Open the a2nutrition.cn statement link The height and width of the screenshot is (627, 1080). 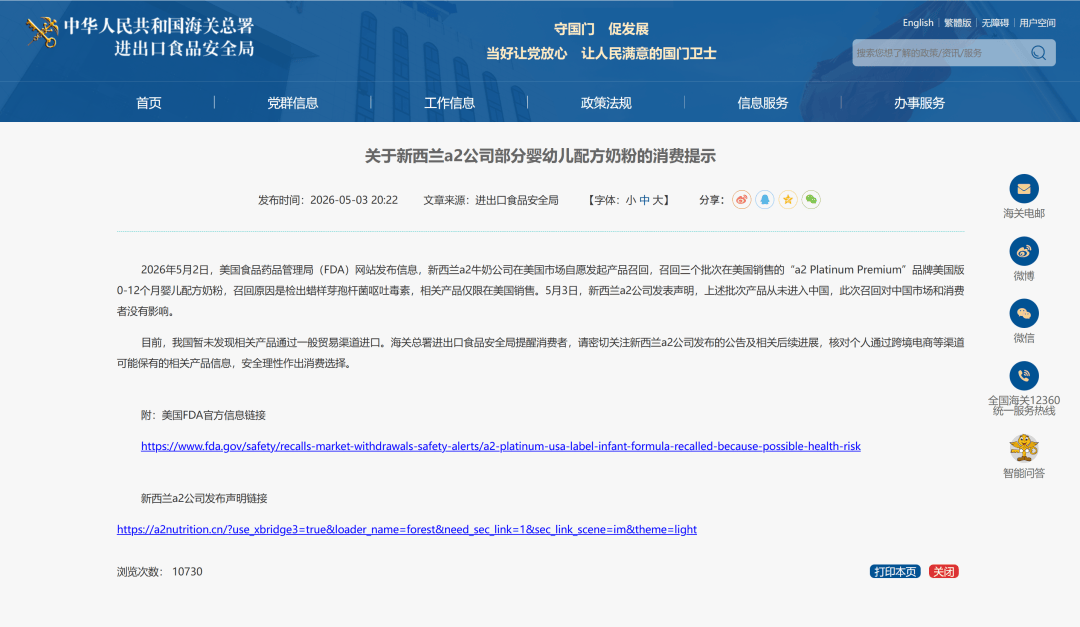pyautogui.click(x=406, y=529)
